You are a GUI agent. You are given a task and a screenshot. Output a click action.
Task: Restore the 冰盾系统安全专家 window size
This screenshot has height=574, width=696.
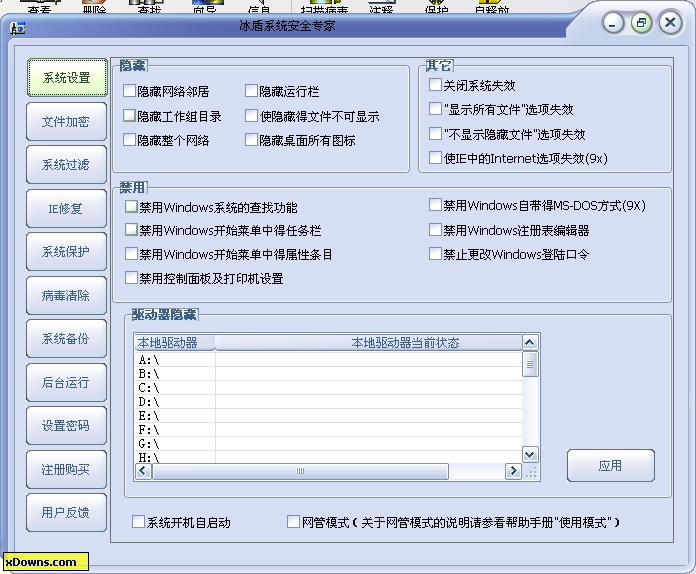(641, 23)
